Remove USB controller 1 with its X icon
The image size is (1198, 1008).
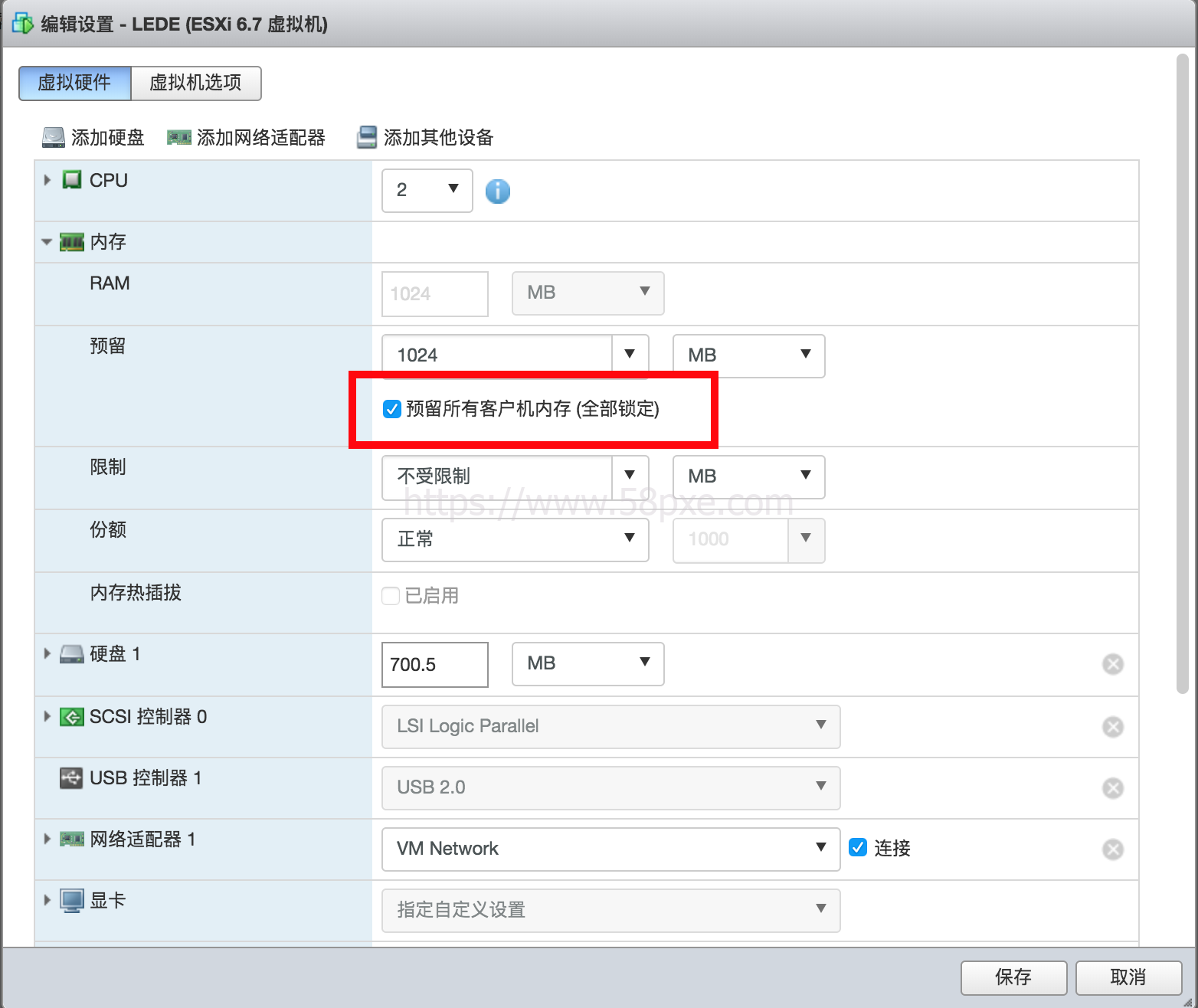[x=1113, y=788]
